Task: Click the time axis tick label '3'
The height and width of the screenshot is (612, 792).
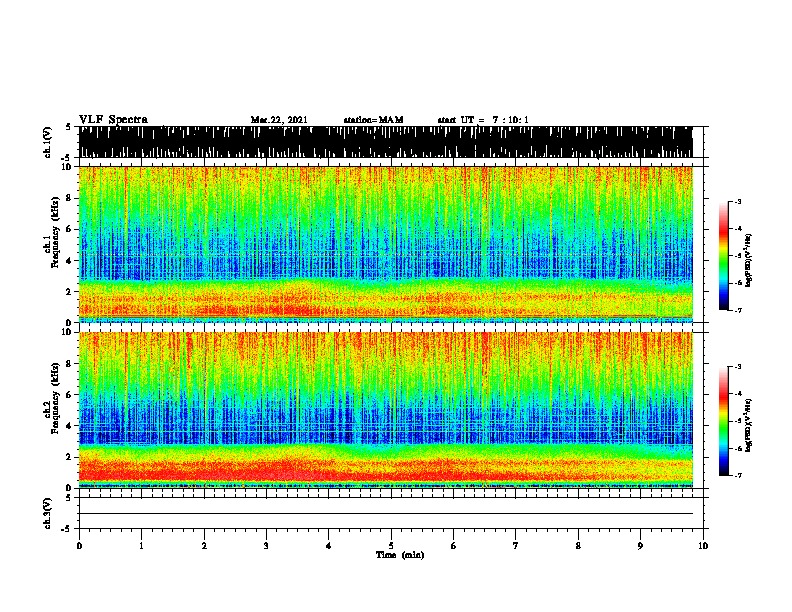Action: click(x=266, y=546)
